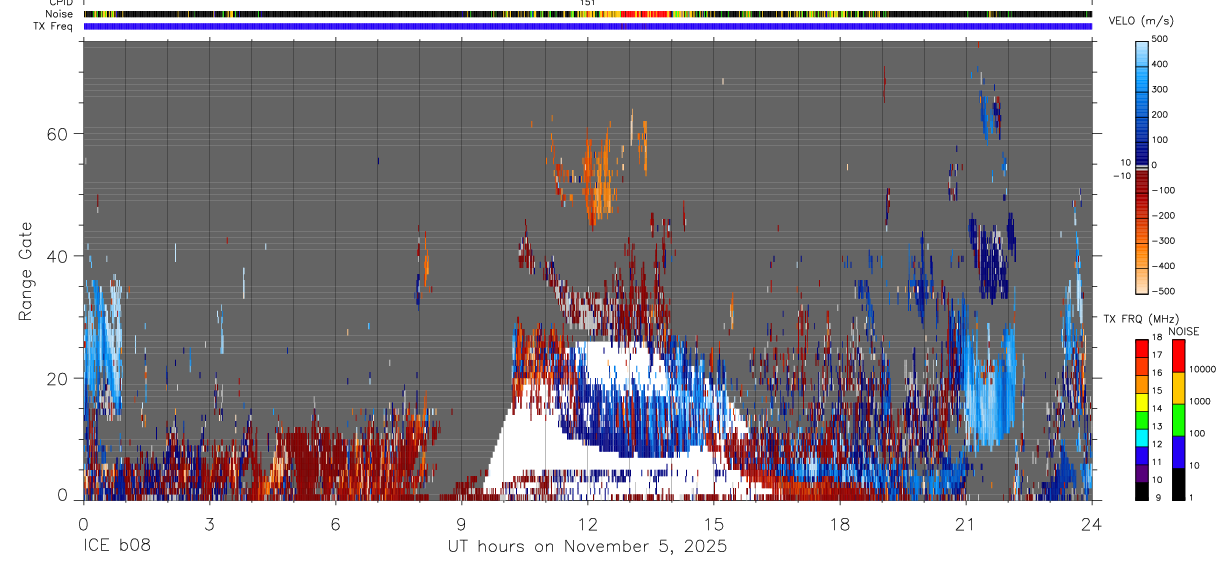Click the 12 tick label on the UT hours axis
The width and height of the screenshot is (1228, 567).
coord(588,524)
